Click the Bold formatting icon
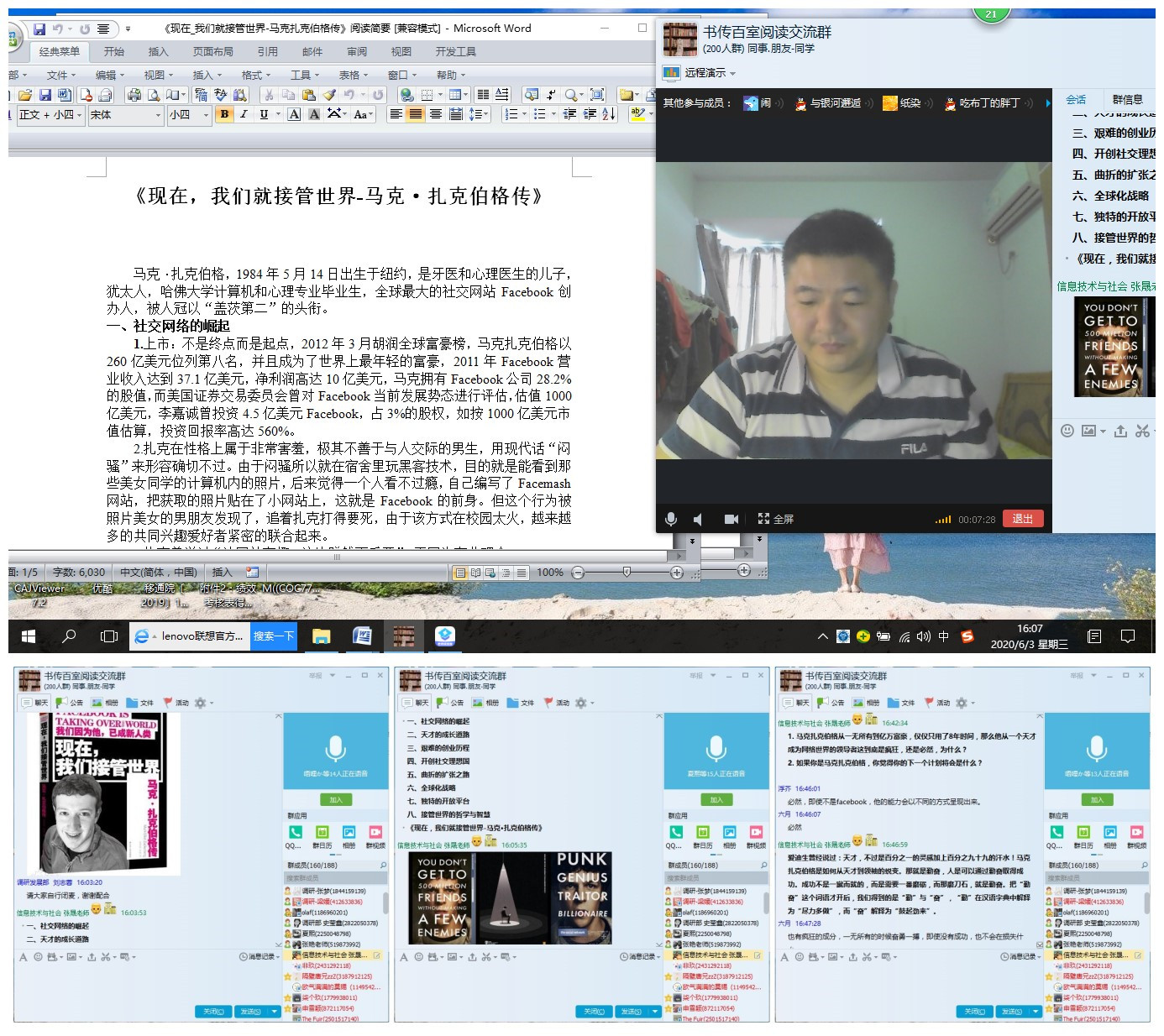 click(224, 114)
